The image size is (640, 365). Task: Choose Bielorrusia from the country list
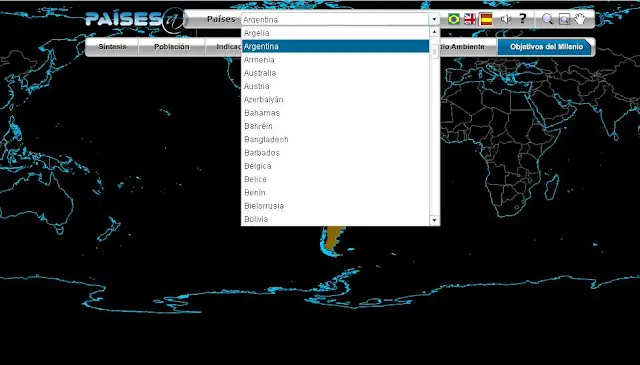tap(335, 206)
